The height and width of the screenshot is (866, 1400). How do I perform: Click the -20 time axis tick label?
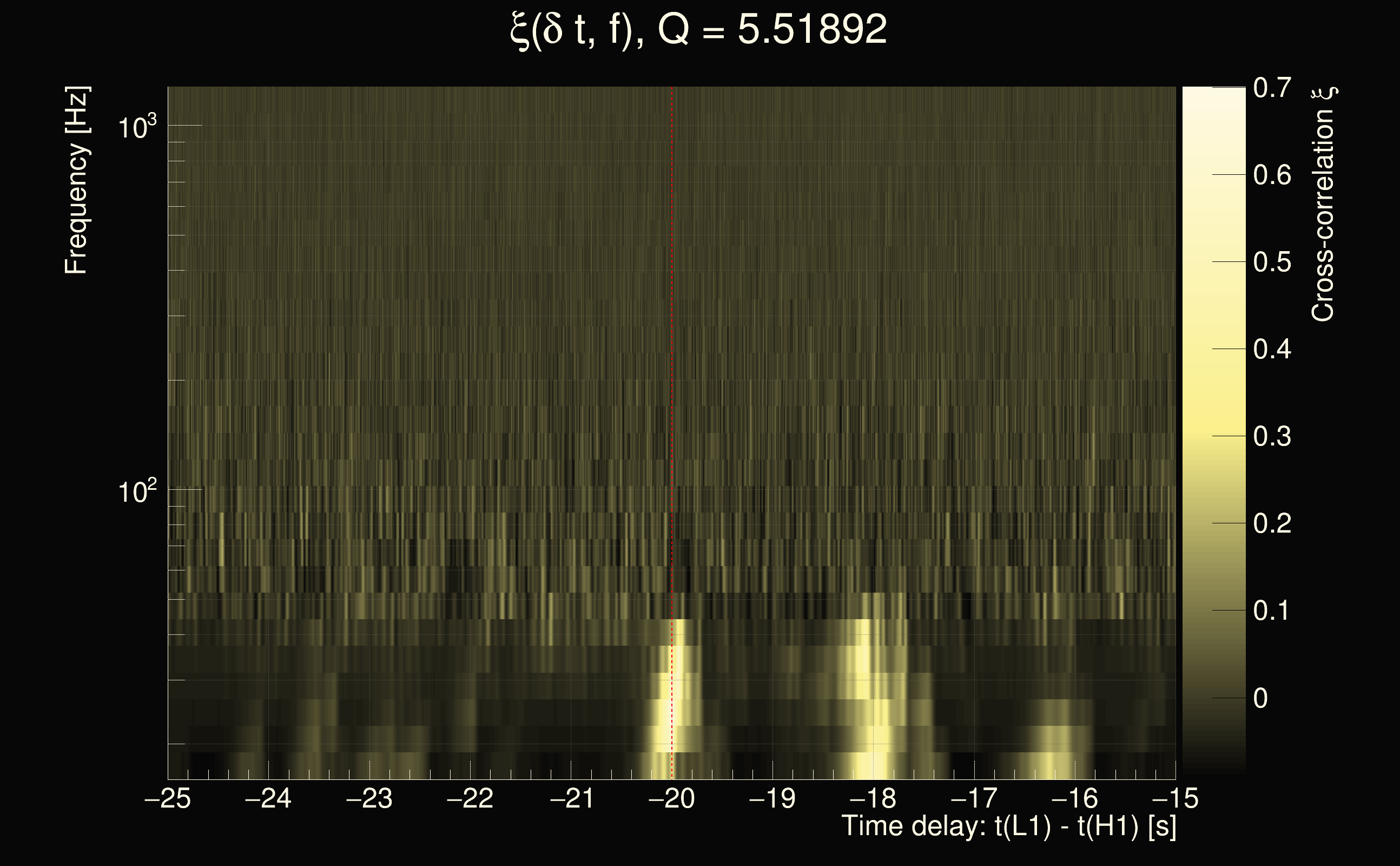(x=671, y=798)
